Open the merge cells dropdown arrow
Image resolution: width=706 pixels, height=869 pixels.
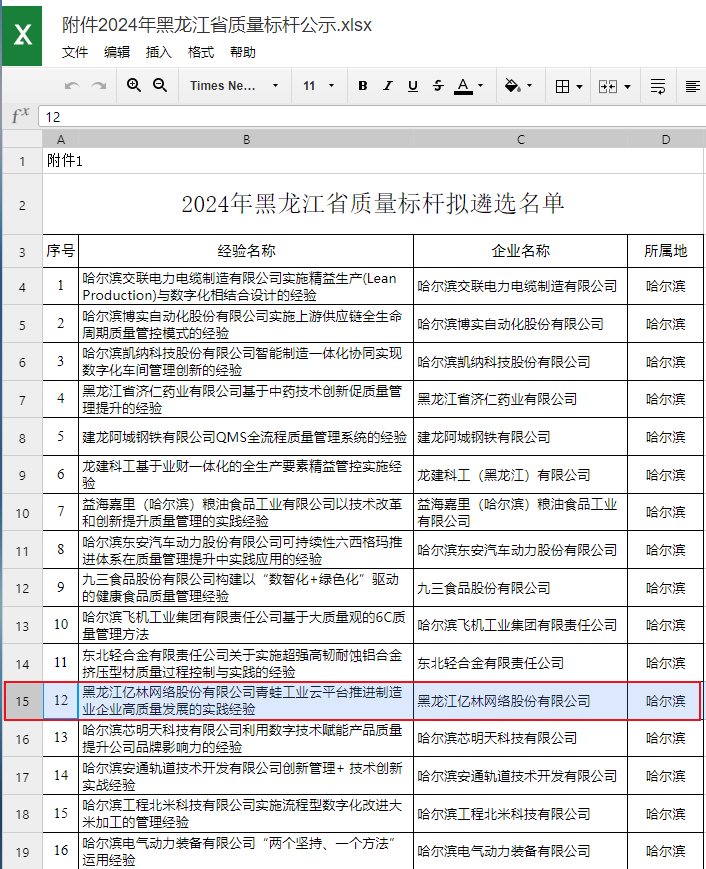pyautogui.click(x=627, y=87)
